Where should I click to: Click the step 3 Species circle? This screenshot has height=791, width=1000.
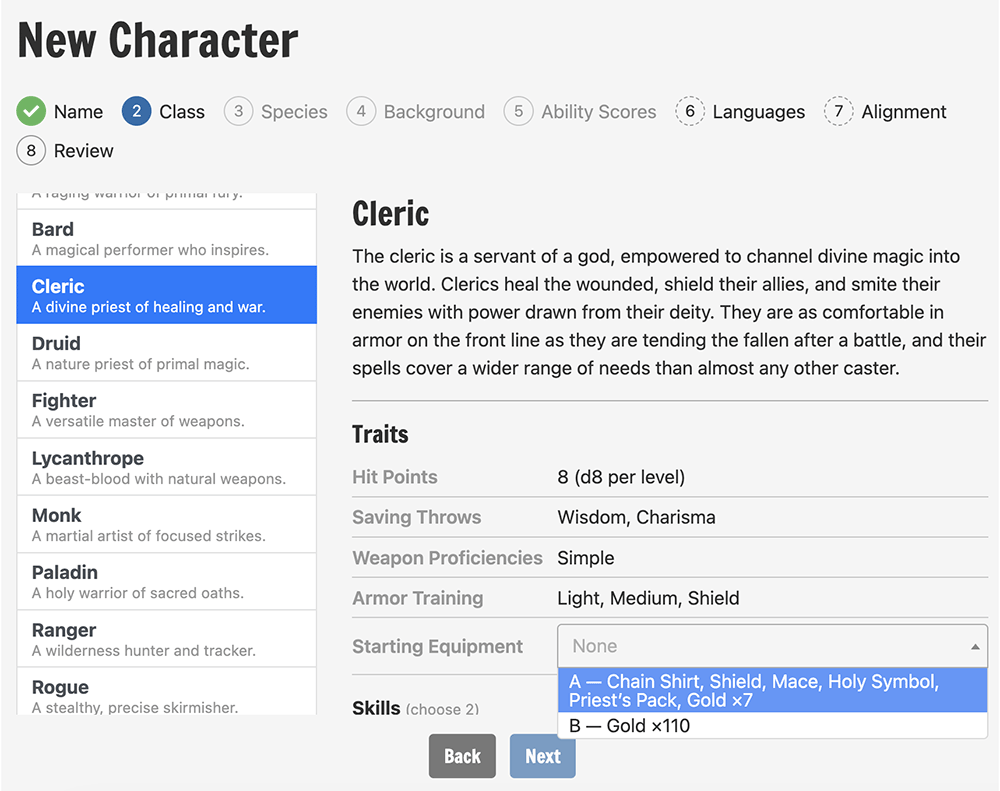[x=239, y=112]
